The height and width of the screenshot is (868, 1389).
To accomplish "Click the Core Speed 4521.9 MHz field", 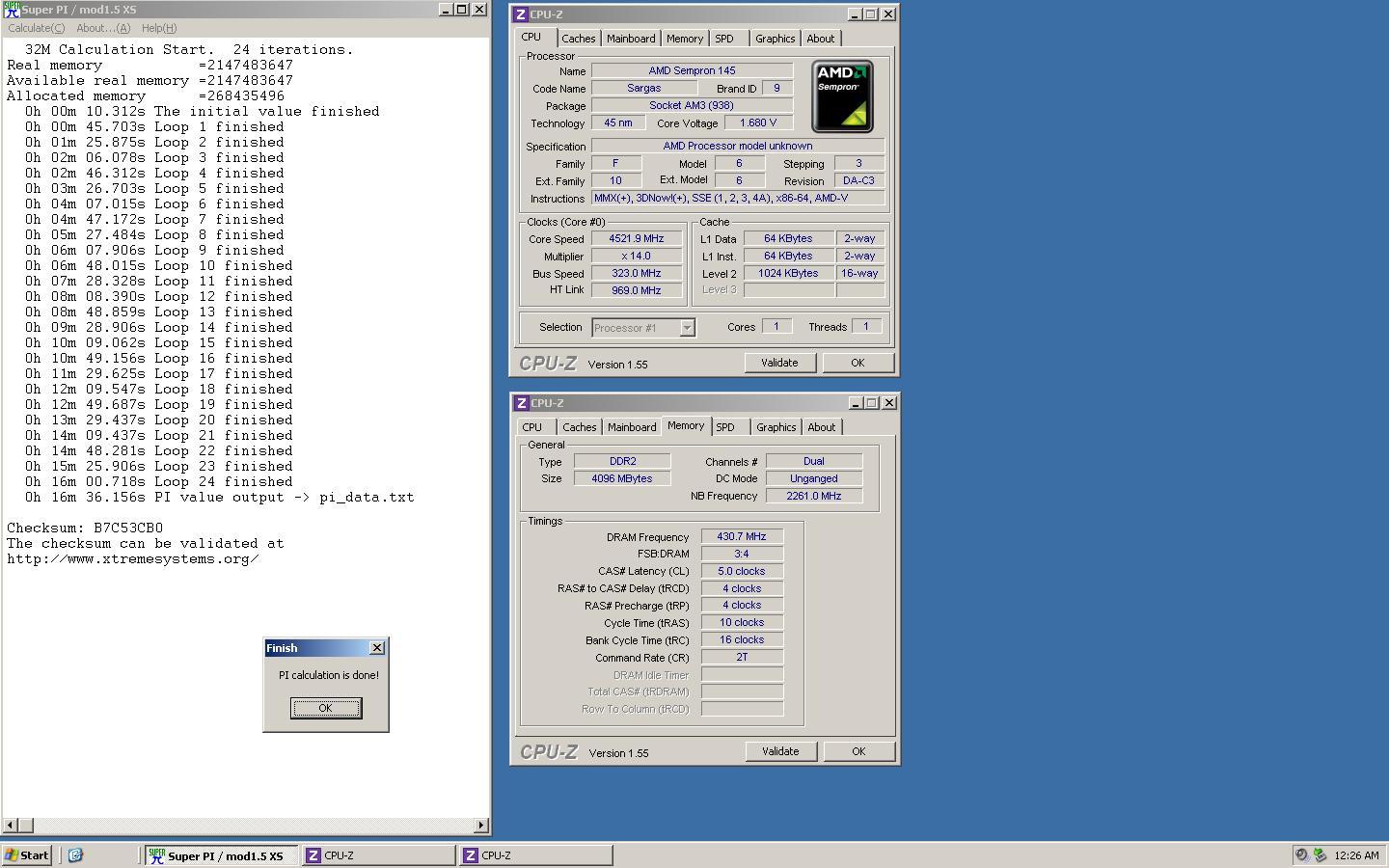I will pos(637,238).
